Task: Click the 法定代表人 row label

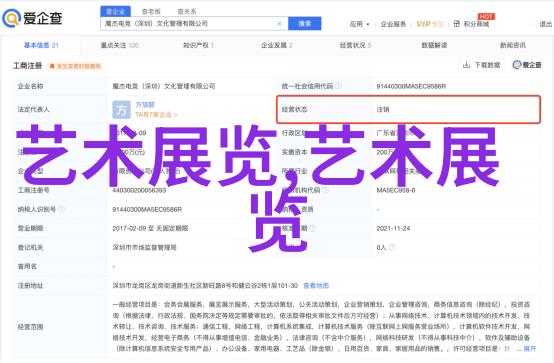Action: (x=34, y=110)
